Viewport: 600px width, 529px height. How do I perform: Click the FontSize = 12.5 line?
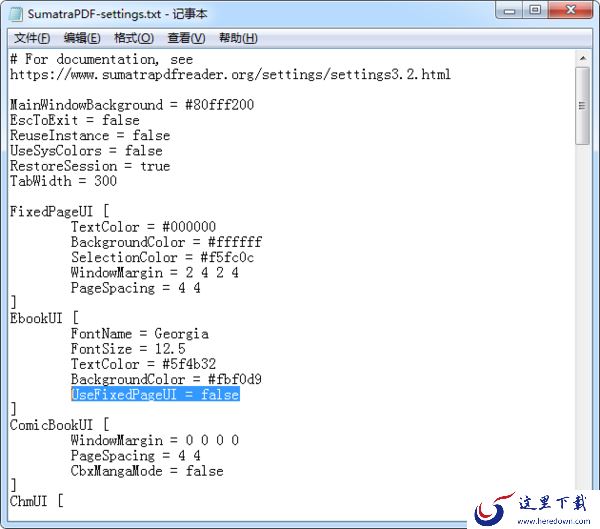pyautogui.click(x=128, y=349)
